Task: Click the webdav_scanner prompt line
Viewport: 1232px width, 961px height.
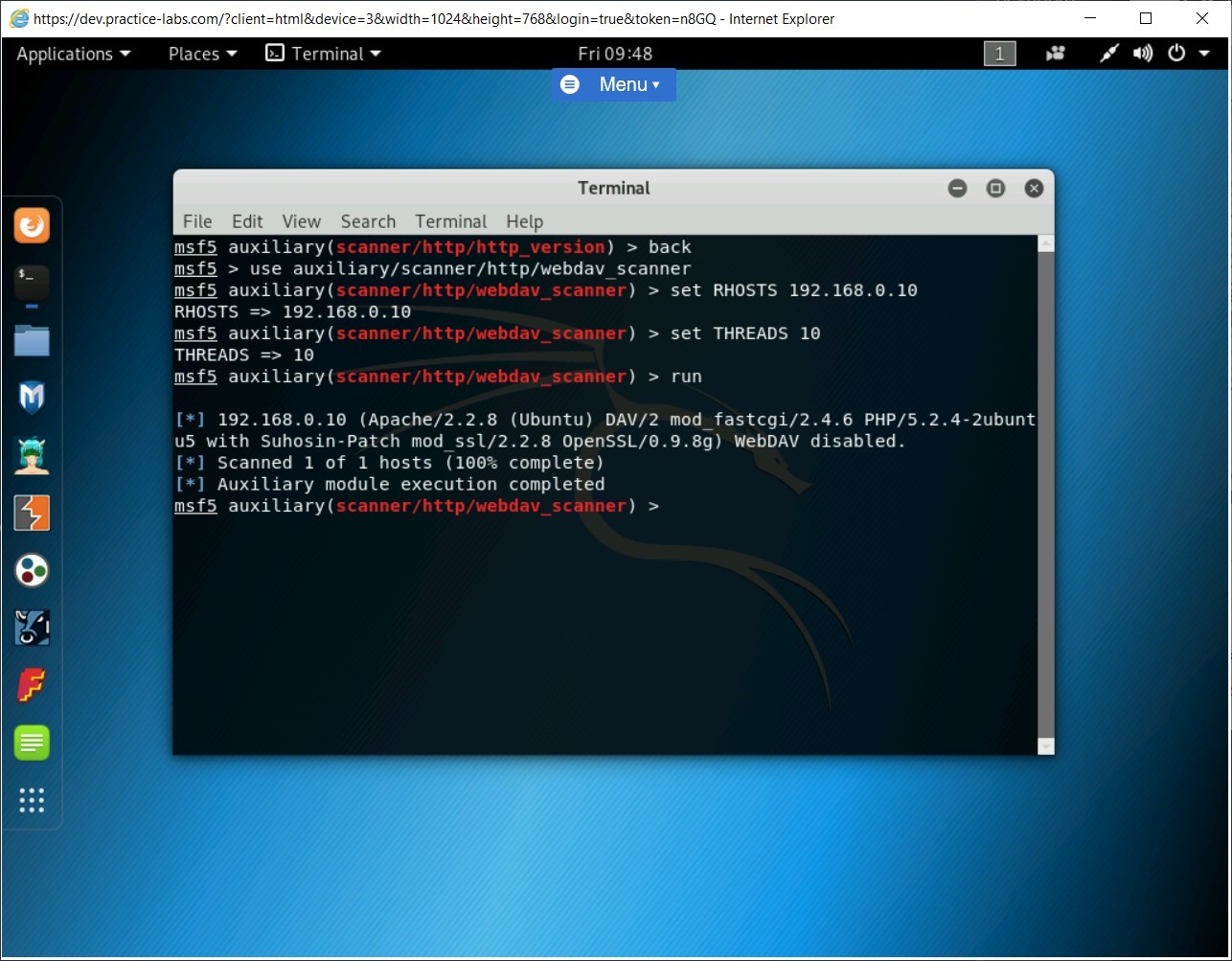Action: (416, 506)
